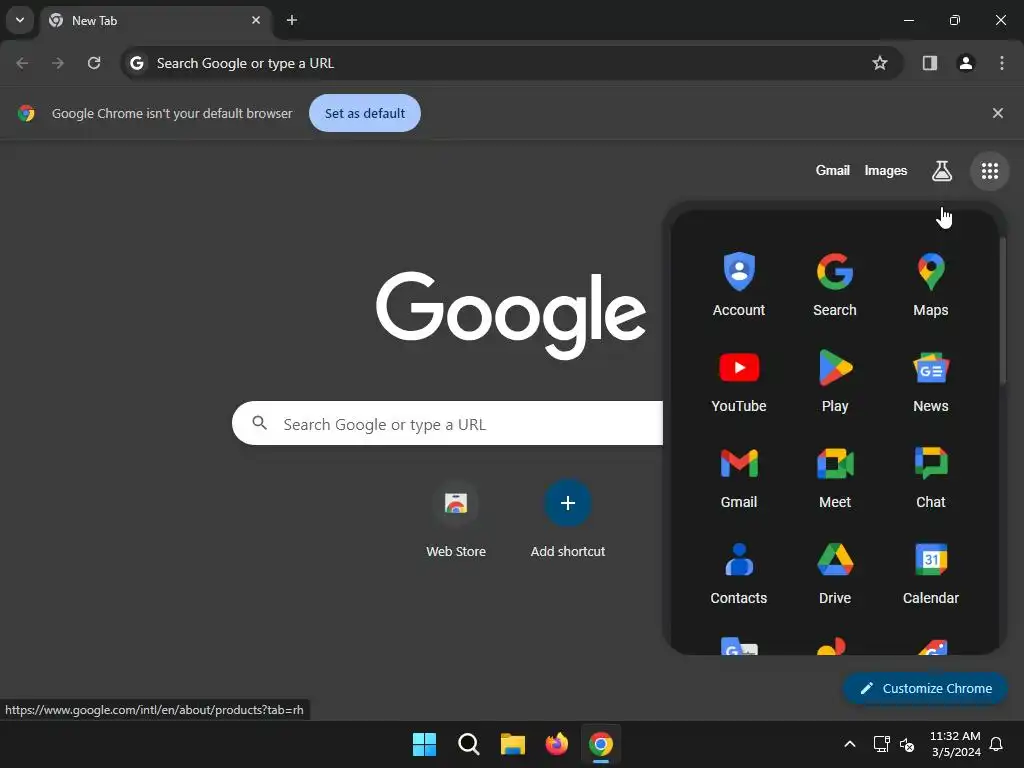
Task: Click the Set as default button
Action: pyautogui.click(x=364, y=113)
